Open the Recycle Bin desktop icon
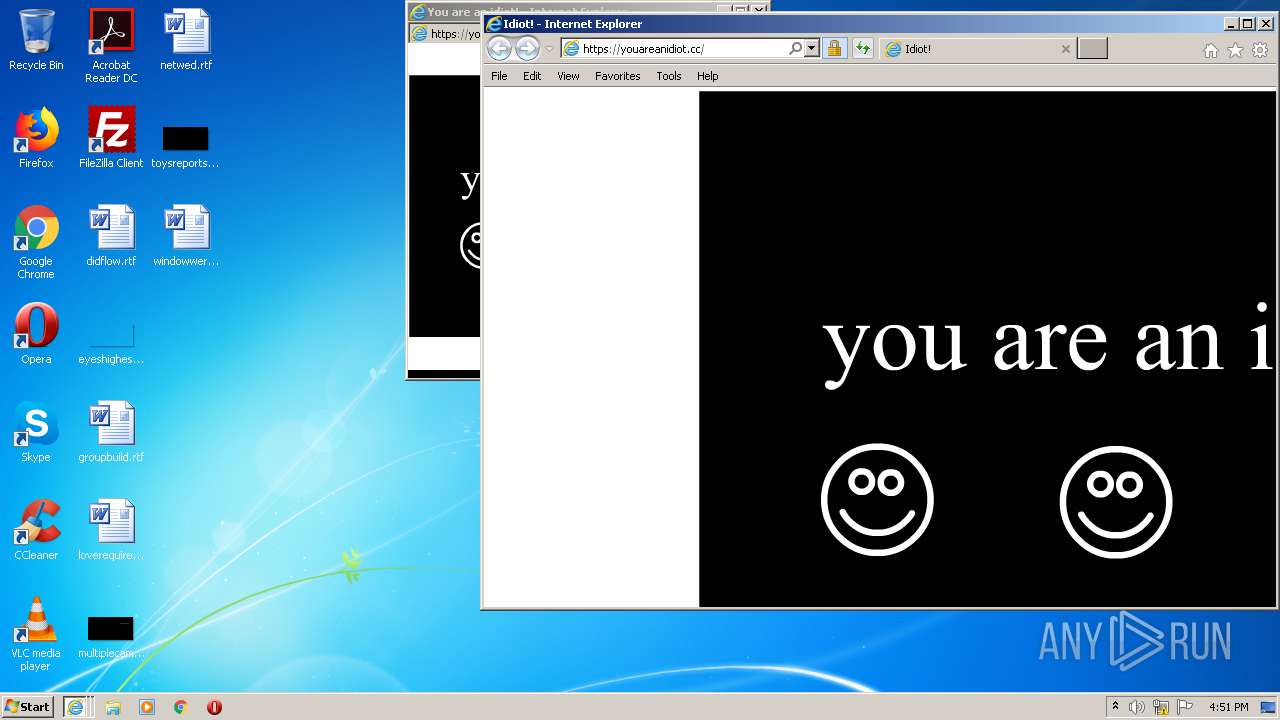1280x720 pixels. tap(36, 40)
